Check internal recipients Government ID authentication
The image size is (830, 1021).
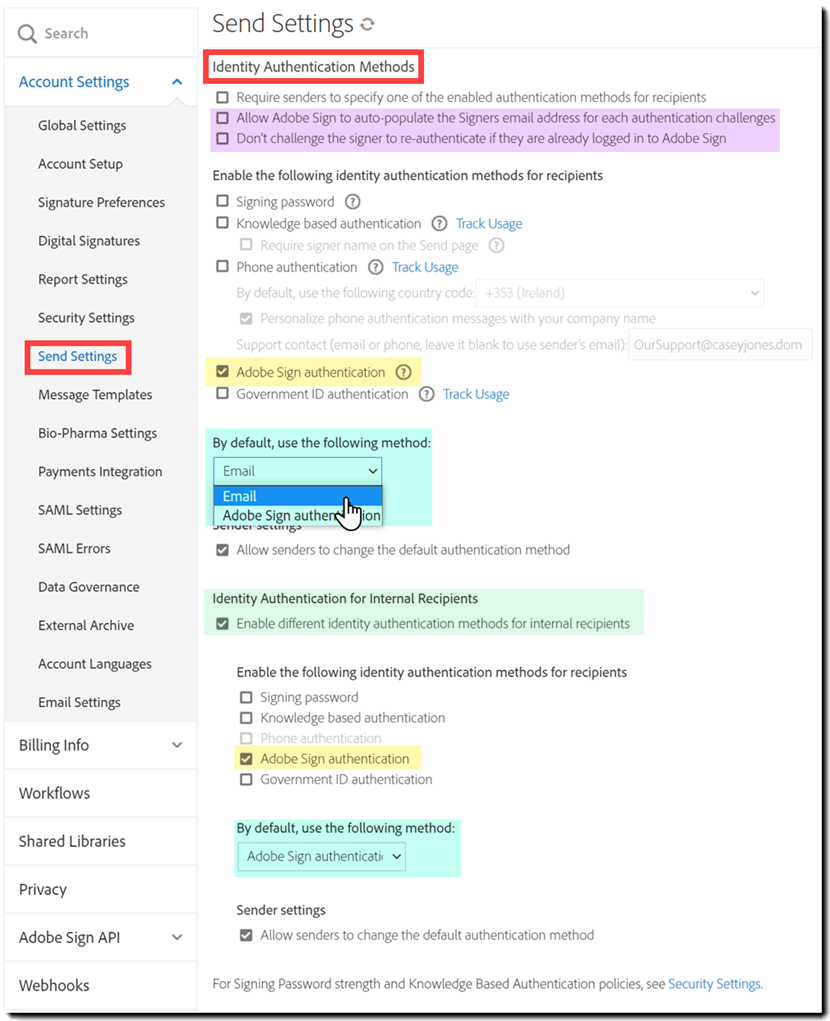pyautogui.click(x=246, y=779)
